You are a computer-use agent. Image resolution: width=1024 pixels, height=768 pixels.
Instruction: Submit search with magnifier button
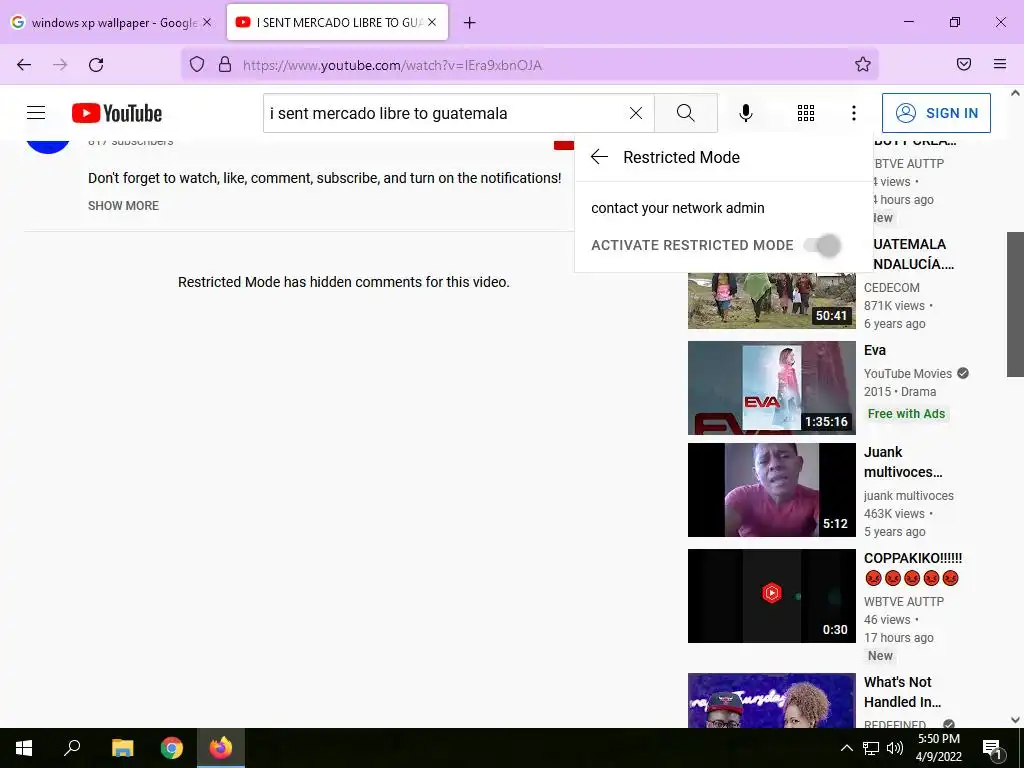point(686,113)
